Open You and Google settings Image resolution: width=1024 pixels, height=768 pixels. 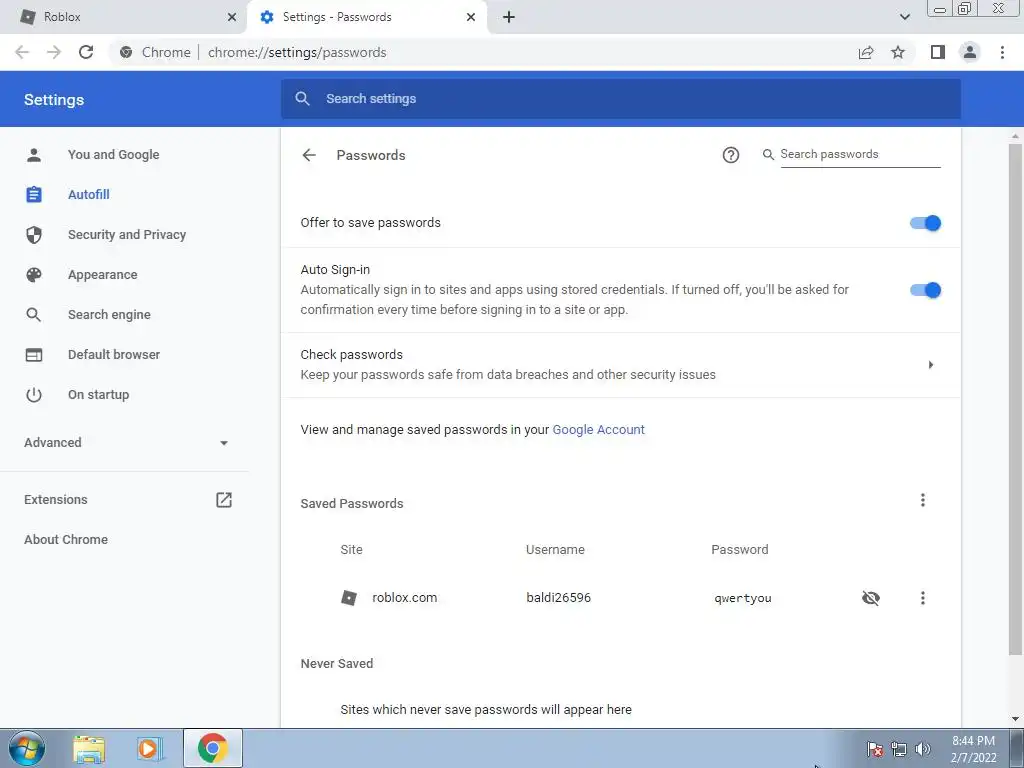tap(114, 155)
